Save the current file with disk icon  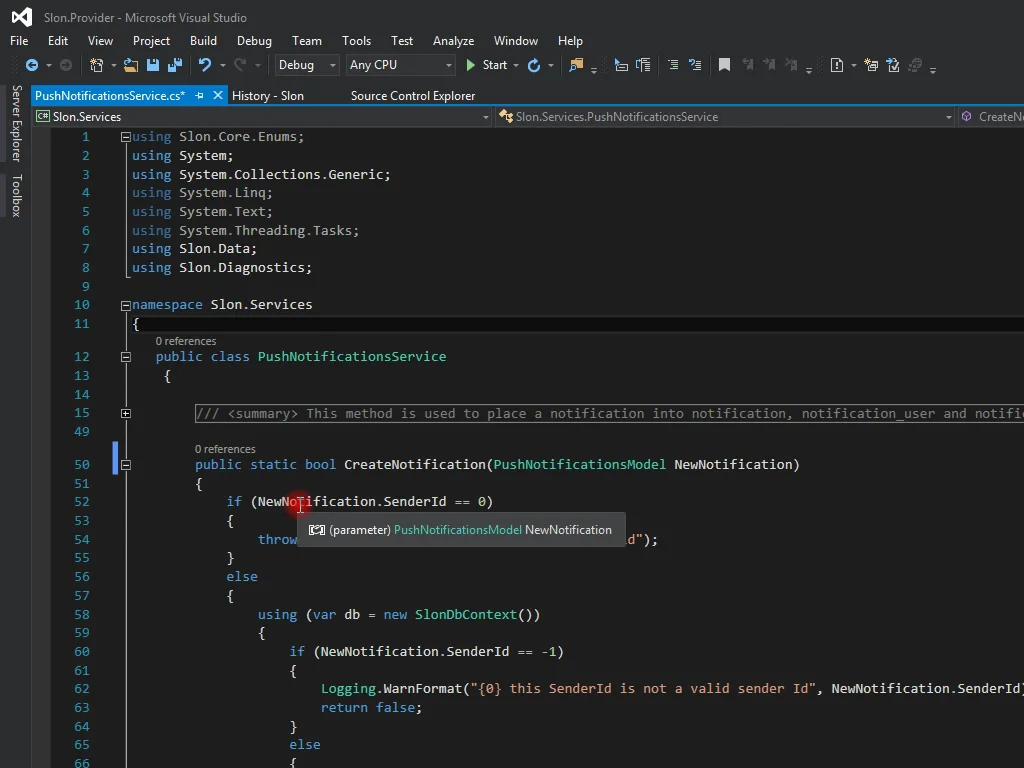tap(153, 65)
